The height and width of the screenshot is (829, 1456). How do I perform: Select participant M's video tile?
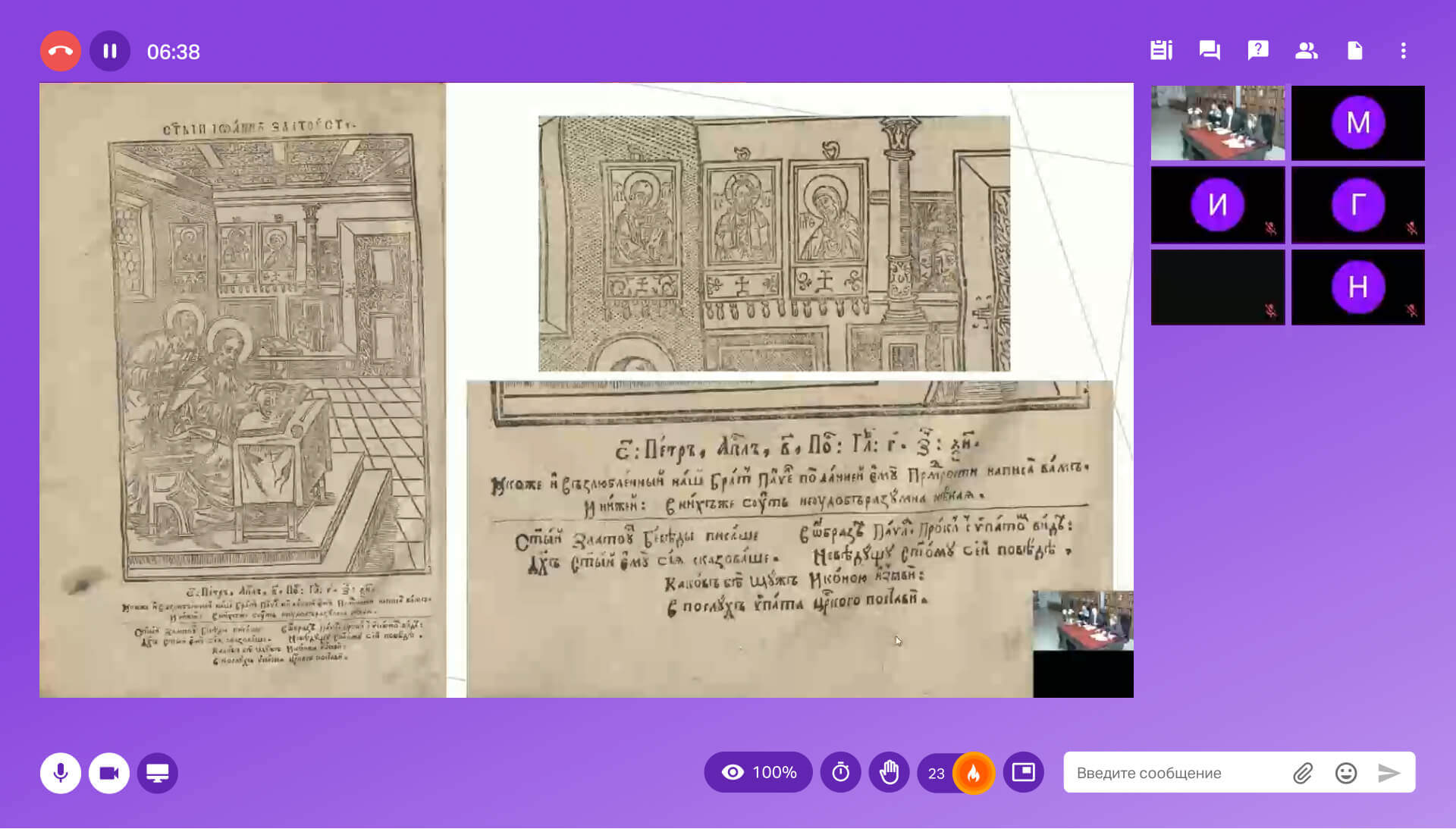tap(1357, 123)
